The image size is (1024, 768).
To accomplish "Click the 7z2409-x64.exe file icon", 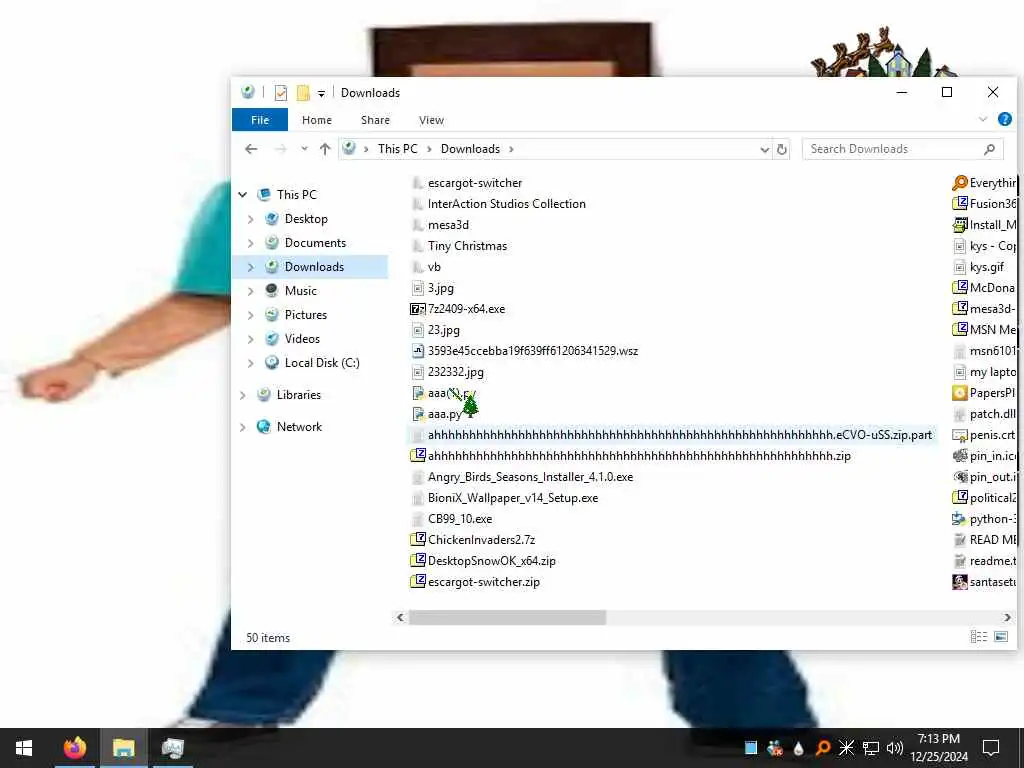I will (x=418, y=309).
